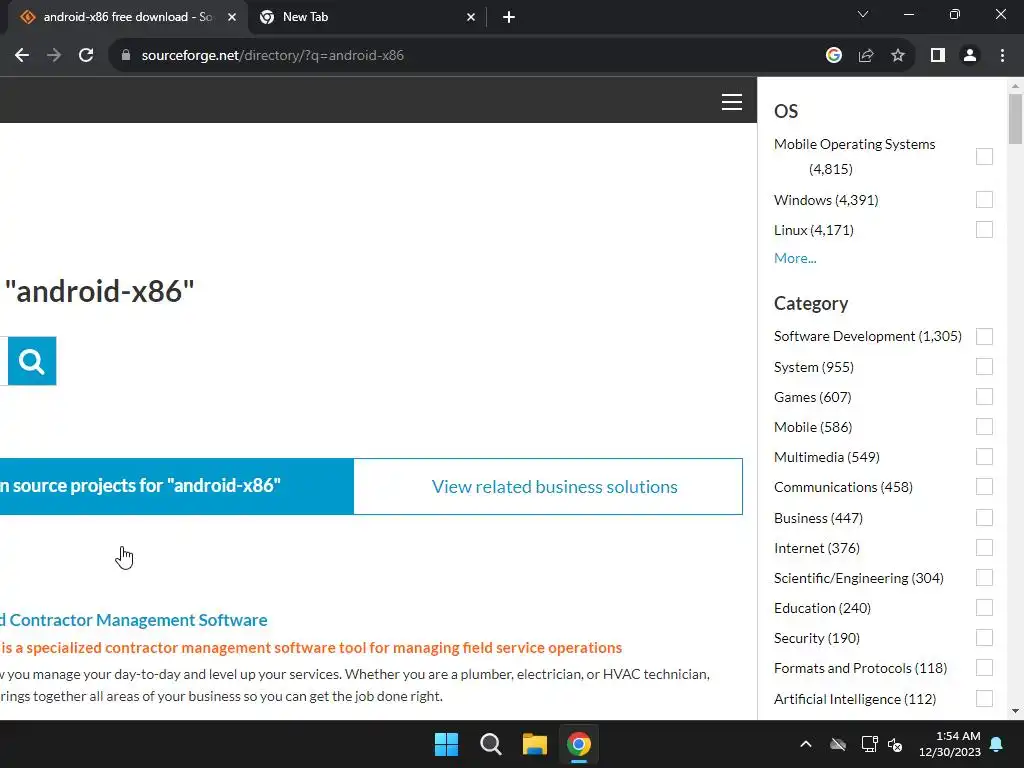The height and width of the screenshot is (768, 1024).
Task: Reload the SourceForge page
Action: click(86, 56)
